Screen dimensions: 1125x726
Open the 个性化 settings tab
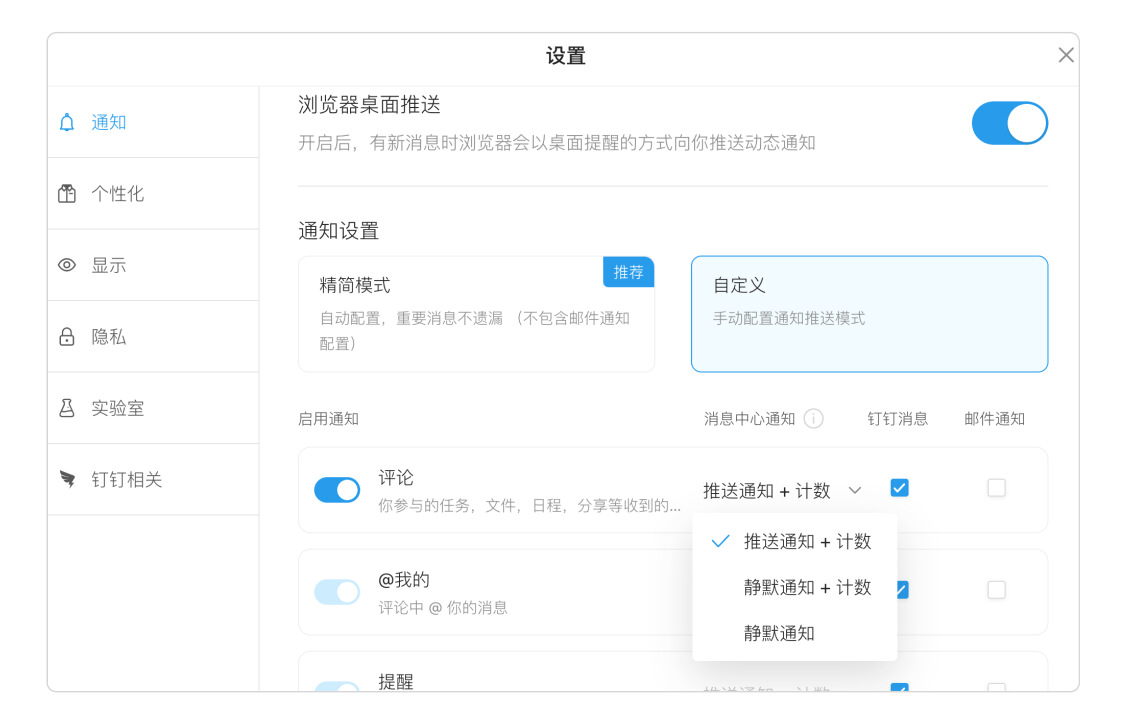pyautogui.click(x=118, y=194)
